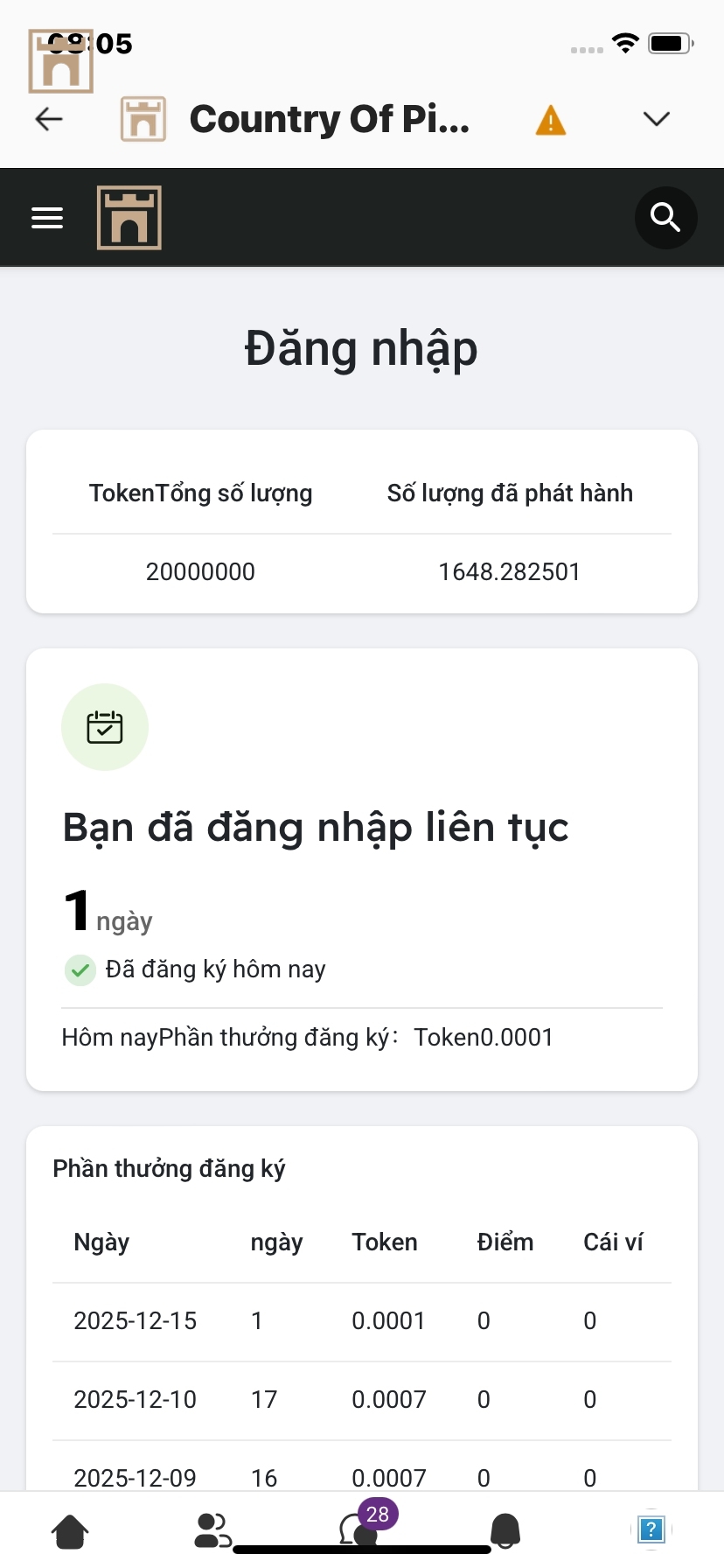
Task: Open the hamburger menu
Action: 47,218
